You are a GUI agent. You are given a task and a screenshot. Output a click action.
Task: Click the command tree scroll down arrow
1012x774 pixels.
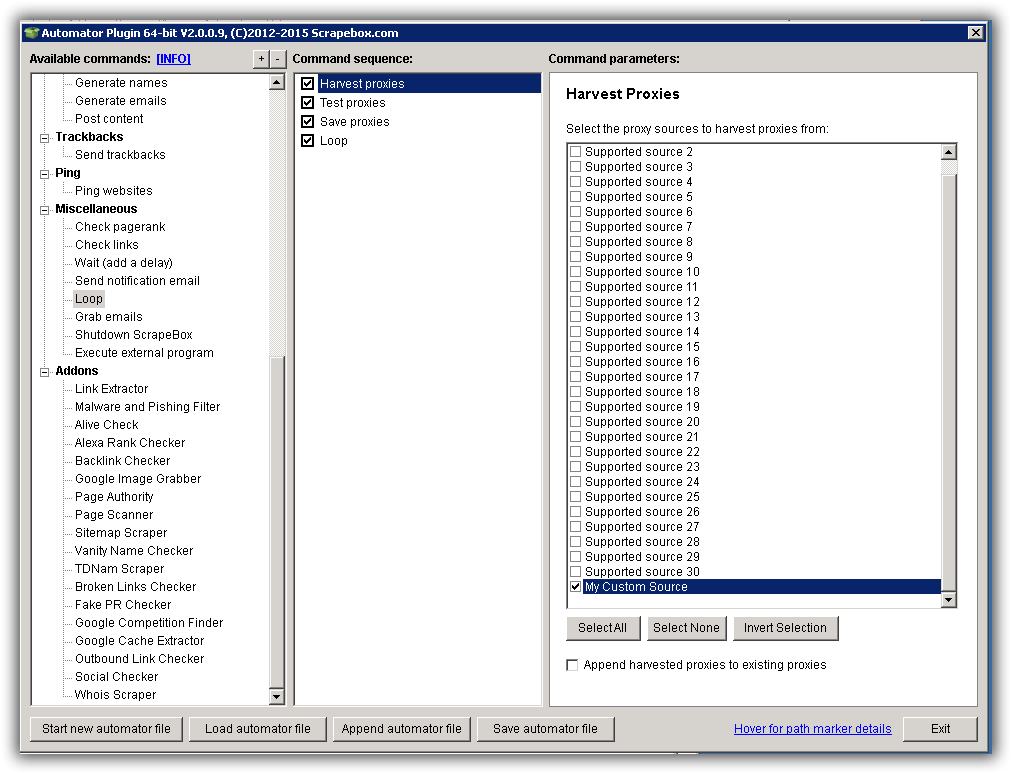click(277, 696)
